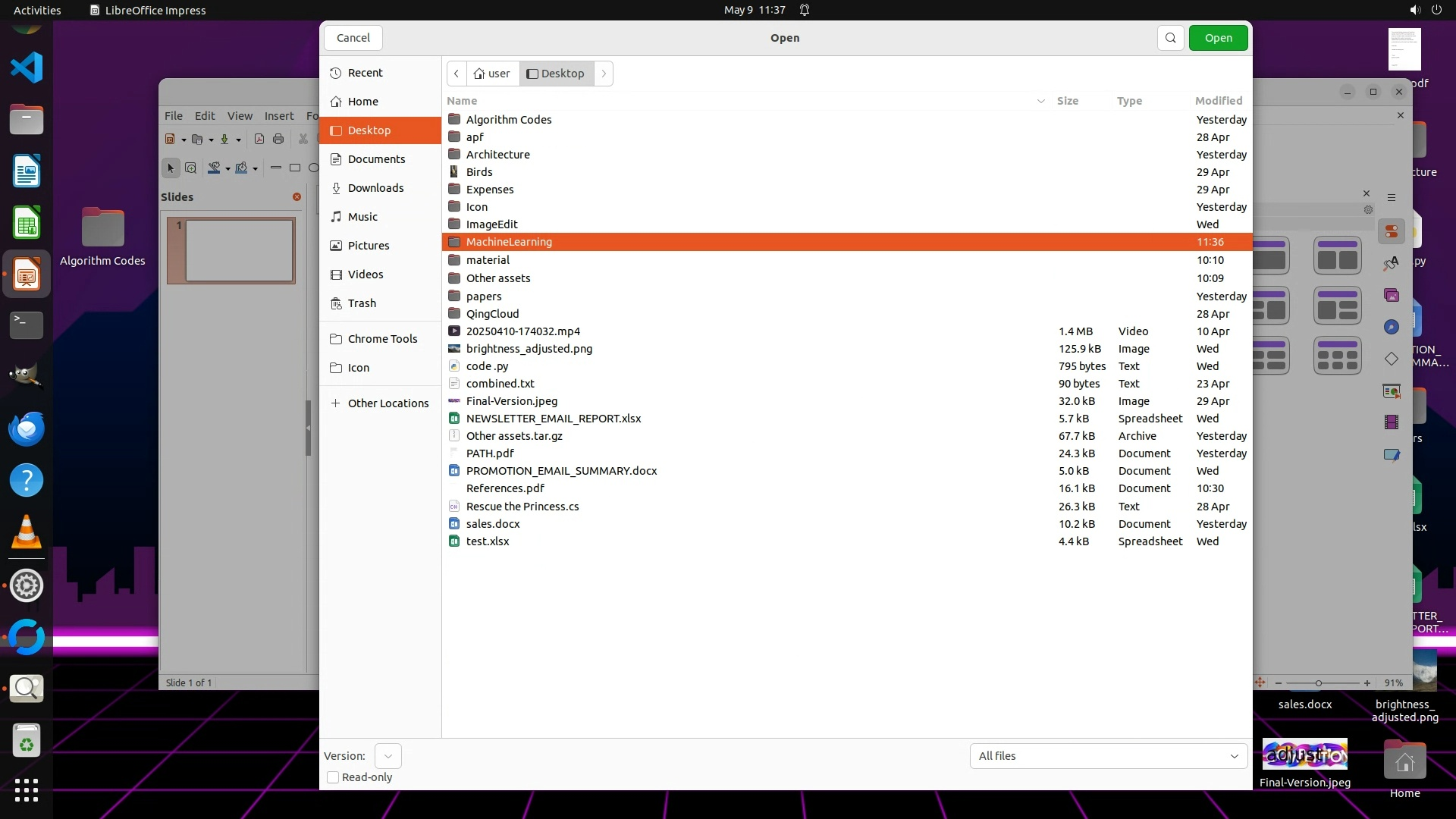This screenshot has width=1456, height=819.
Task: Open the All files filter combo box
Action: (x=1108, y=756)
